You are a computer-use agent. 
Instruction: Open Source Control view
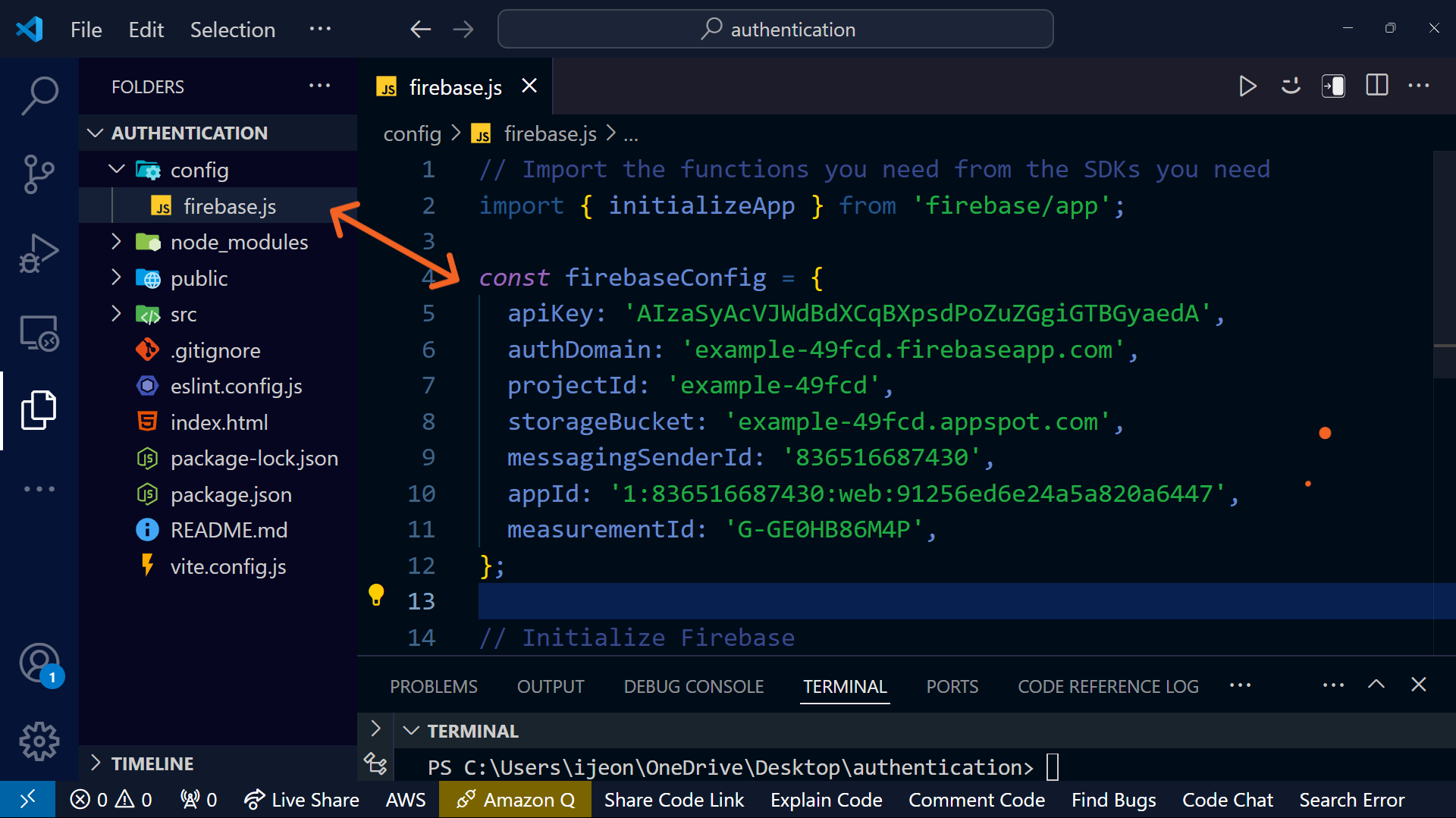(39, 174)
